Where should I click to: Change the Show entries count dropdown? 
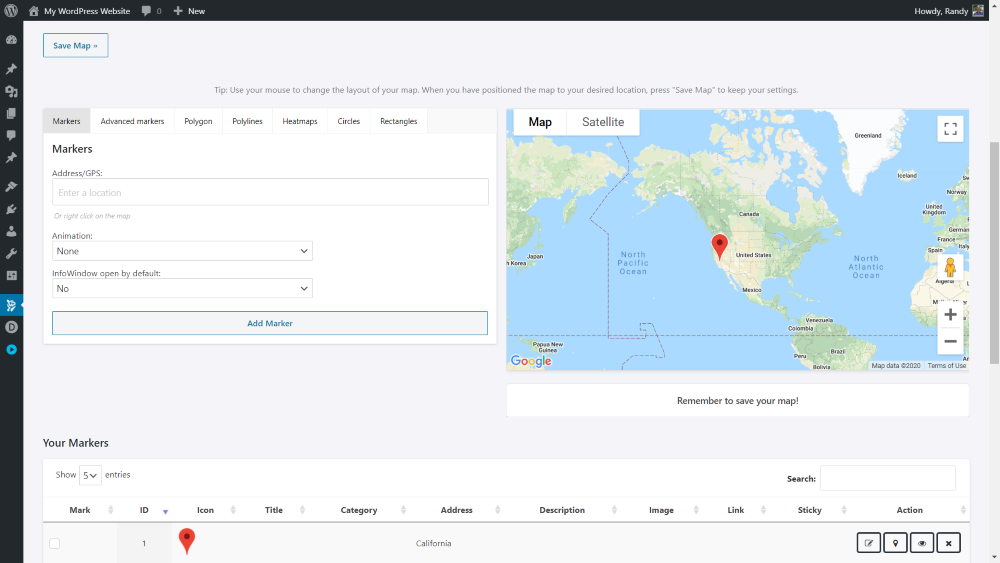(90, 475)
